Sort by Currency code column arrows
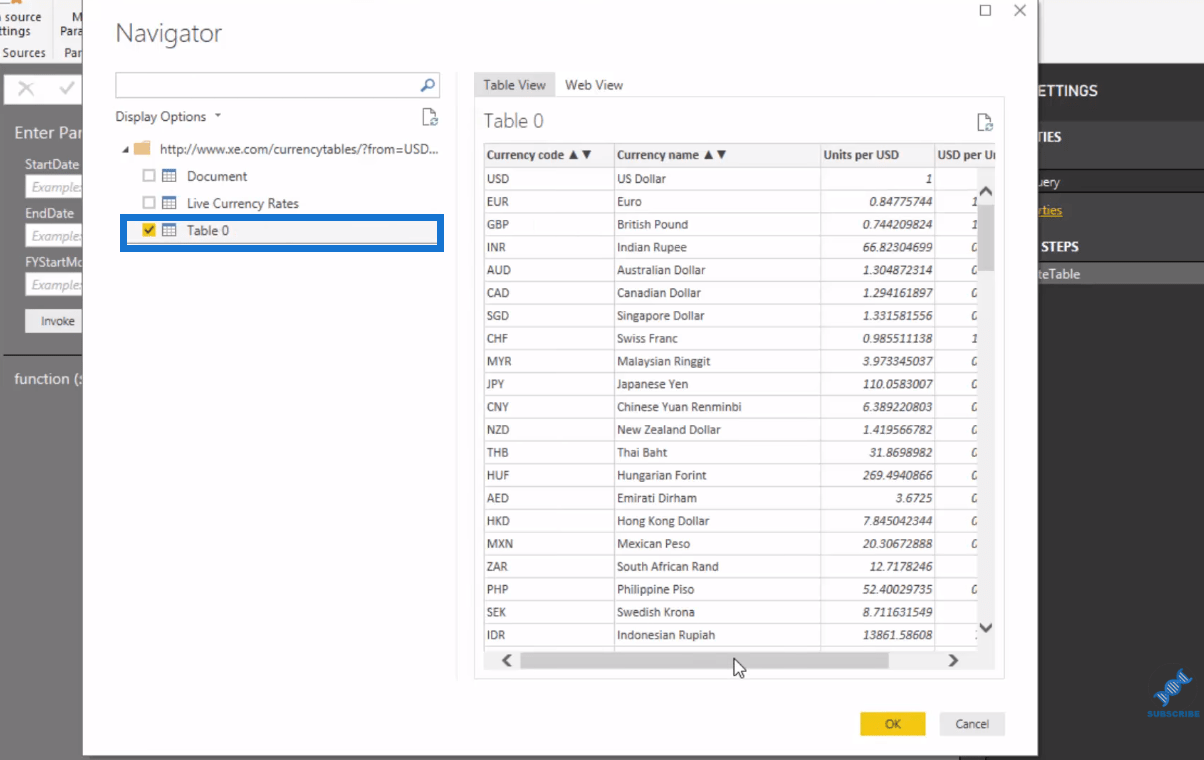 pos(580,155)
